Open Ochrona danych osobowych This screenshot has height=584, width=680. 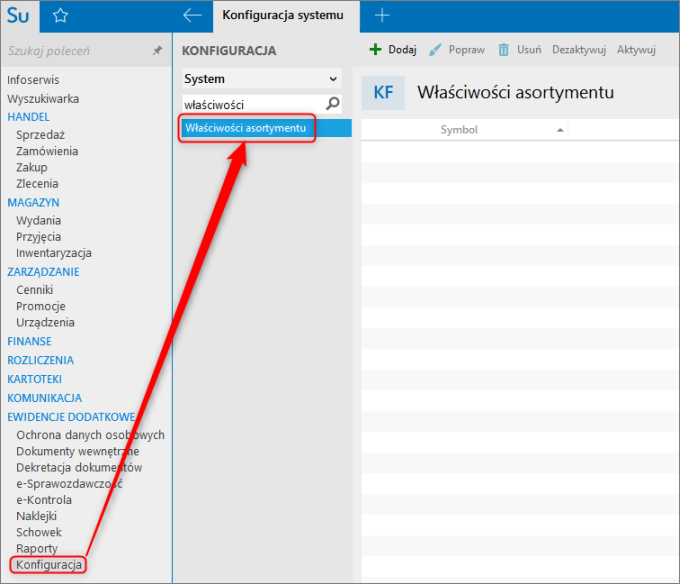point(90,435)
